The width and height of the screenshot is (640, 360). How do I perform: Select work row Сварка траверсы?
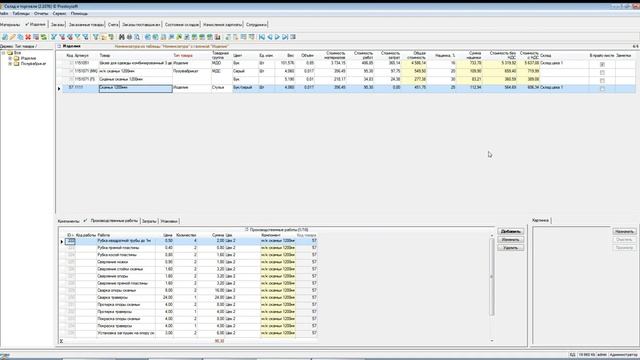191,298
